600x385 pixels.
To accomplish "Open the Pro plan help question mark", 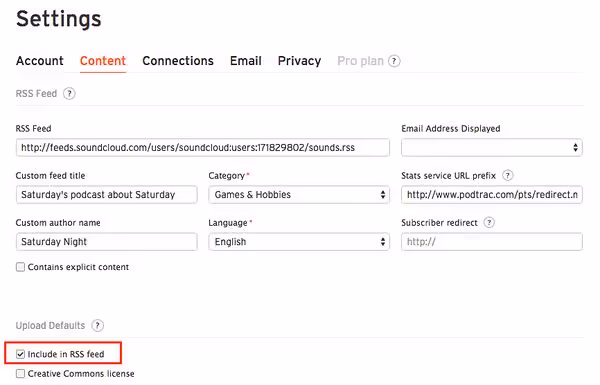I will point(394,61).
